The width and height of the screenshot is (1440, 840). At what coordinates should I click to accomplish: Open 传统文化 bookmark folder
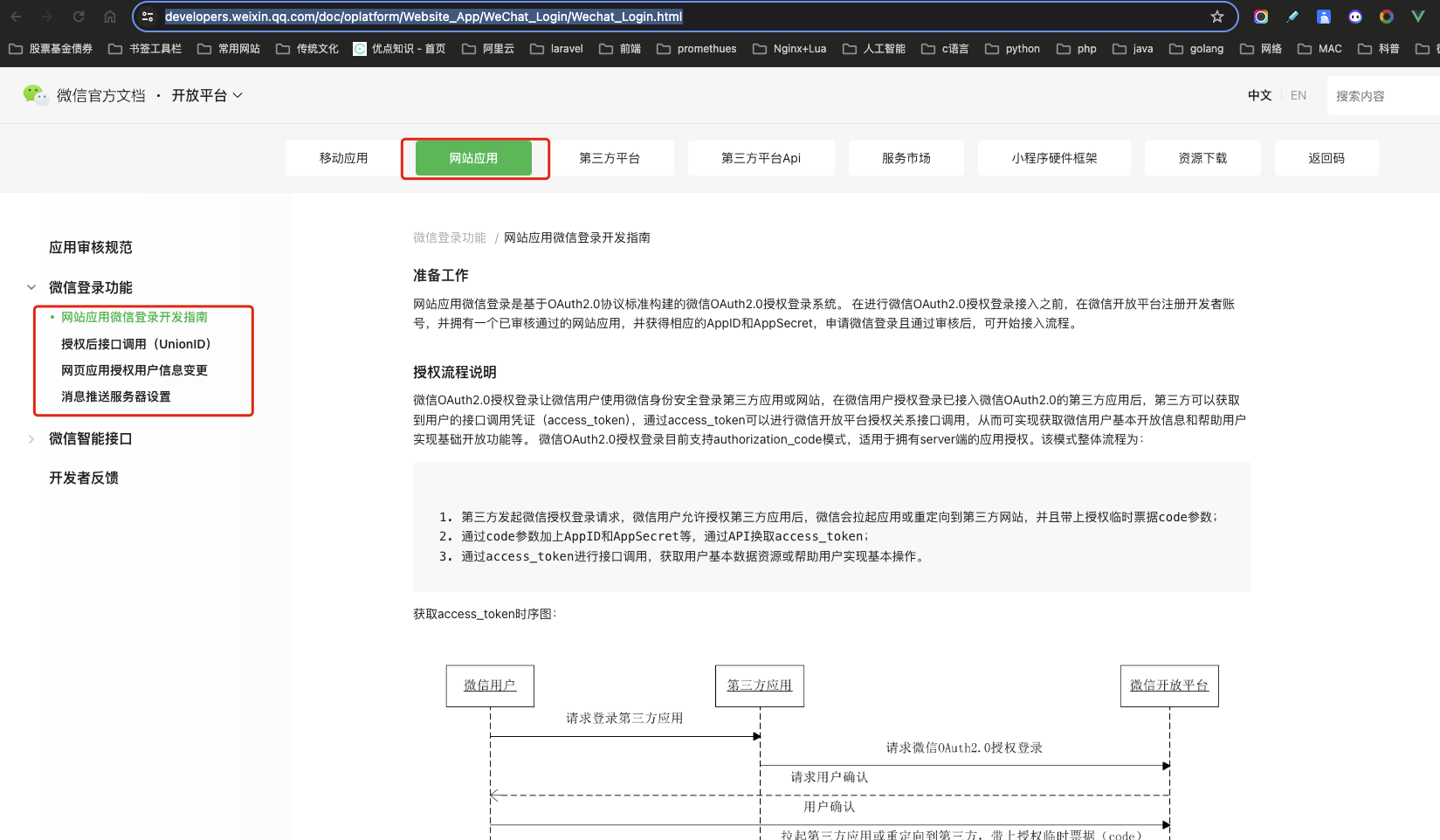pyautogui.click(x=307, y=49)
